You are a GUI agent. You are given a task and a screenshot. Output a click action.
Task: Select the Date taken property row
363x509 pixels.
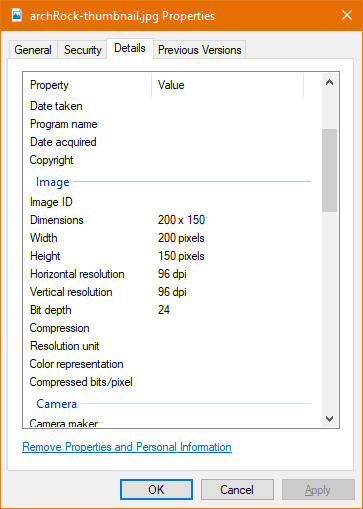click(x=170, y=106)
